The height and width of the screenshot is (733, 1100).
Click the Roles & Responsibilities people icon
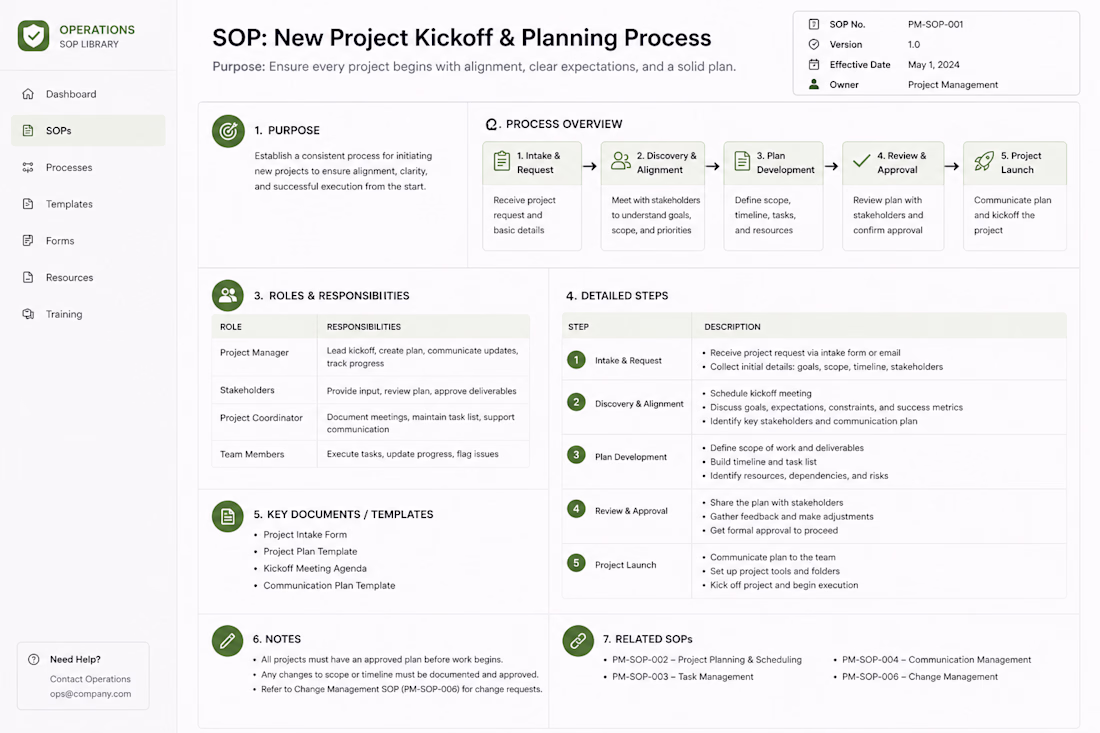click(x=228, y=295)
